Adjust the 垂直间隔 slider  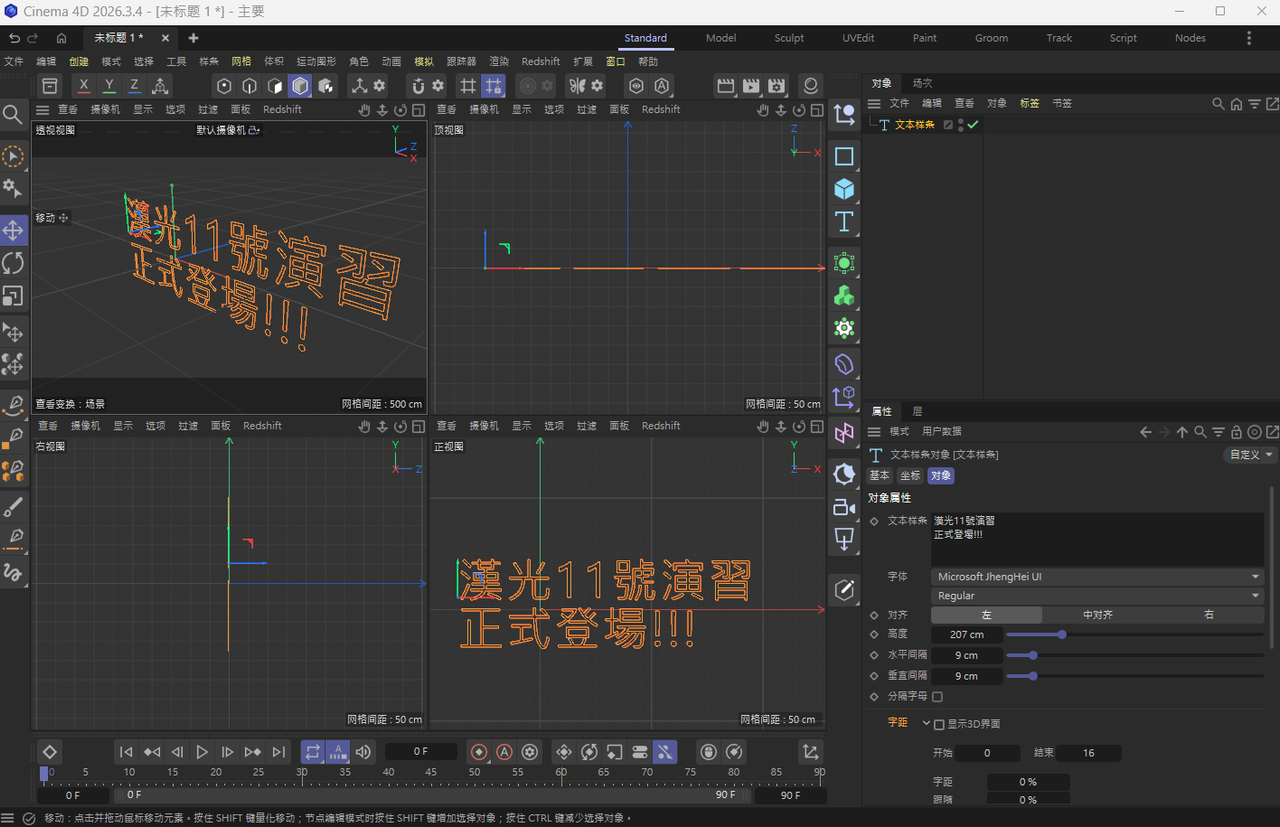tap(1135, 676)
